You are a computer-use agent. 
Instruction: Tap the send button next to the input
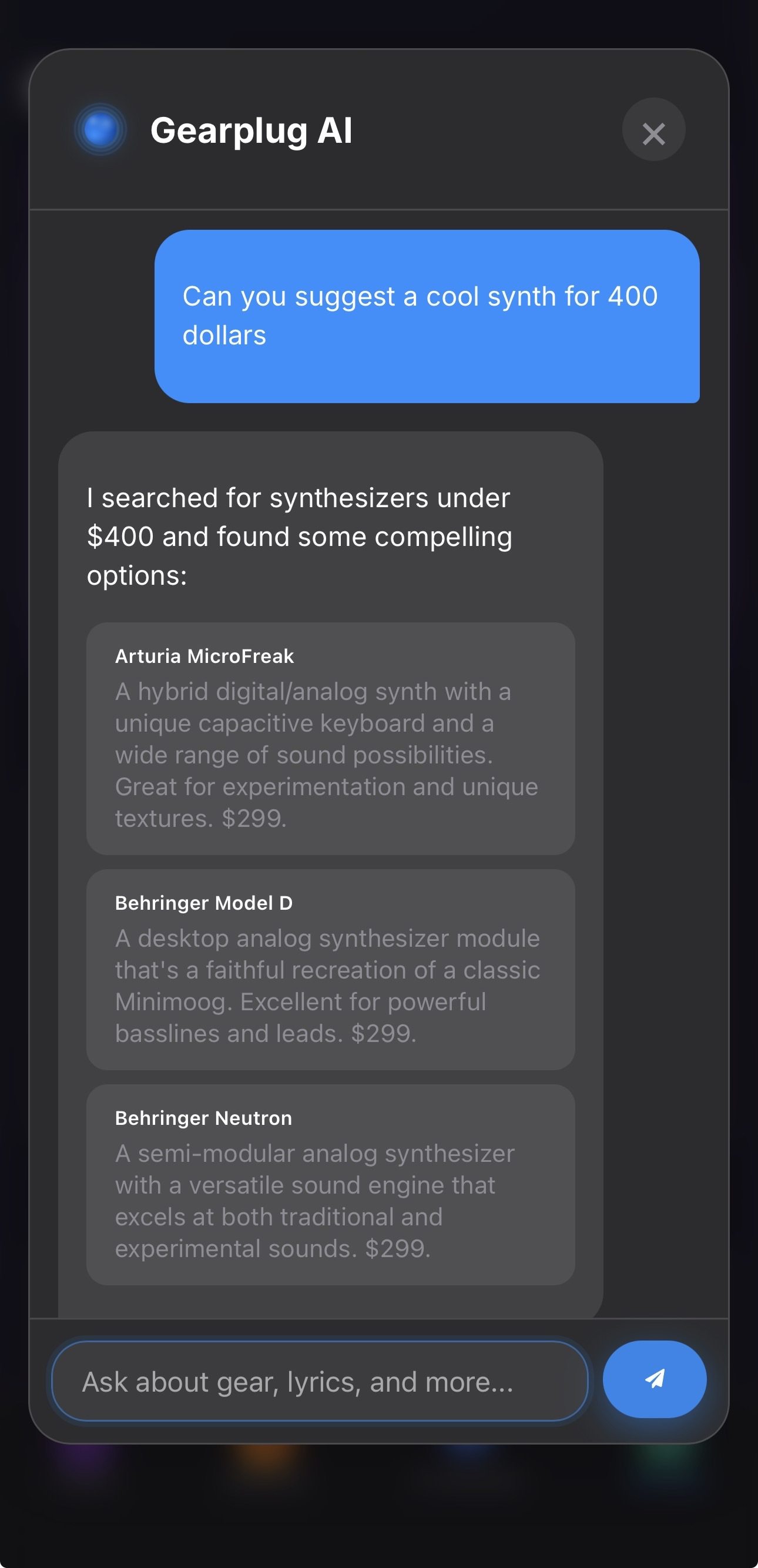[654, 1381]
